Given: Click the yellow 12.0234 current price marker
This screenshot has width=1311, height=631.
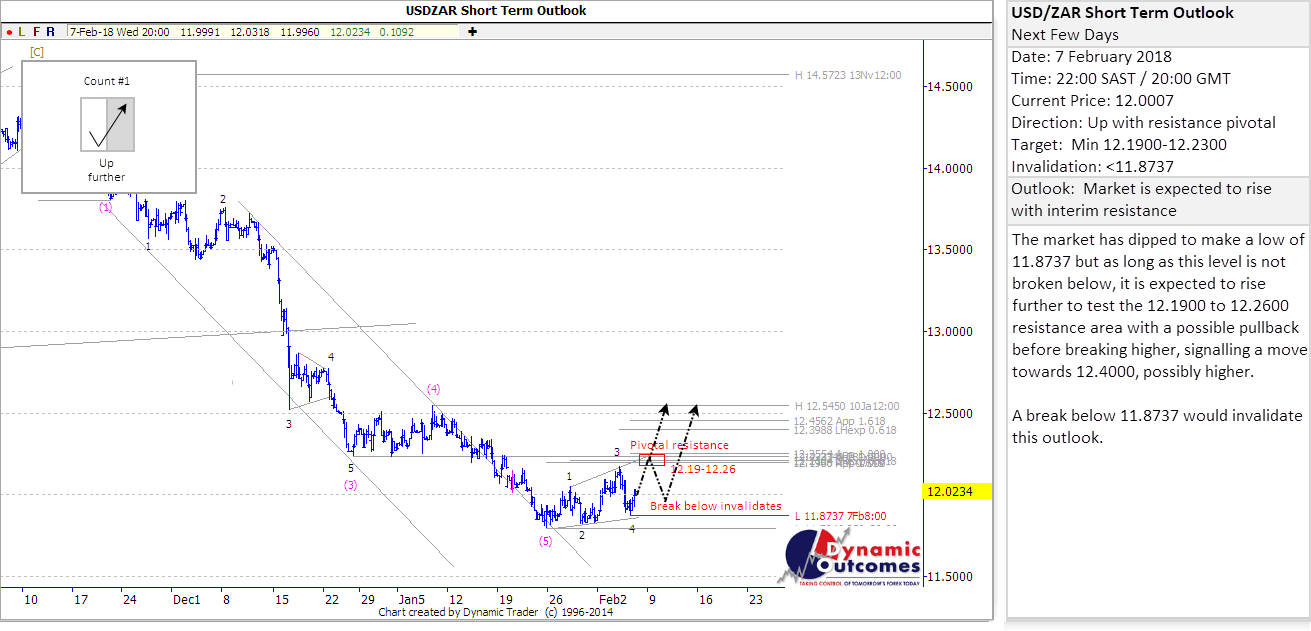Looking at the screenshot, I should pos(957,491).
